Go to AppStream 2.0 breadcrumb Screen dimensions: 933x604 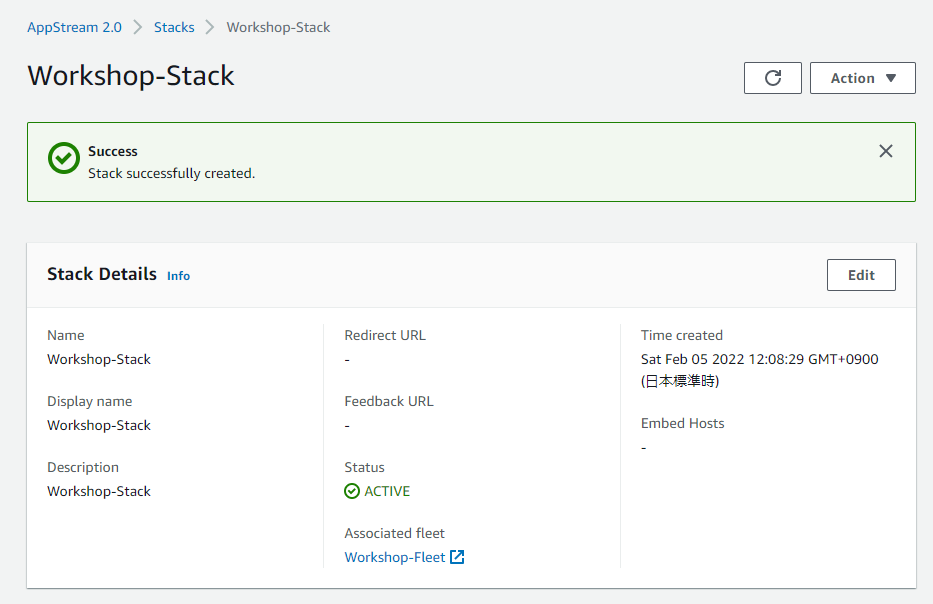click(75, 27)
